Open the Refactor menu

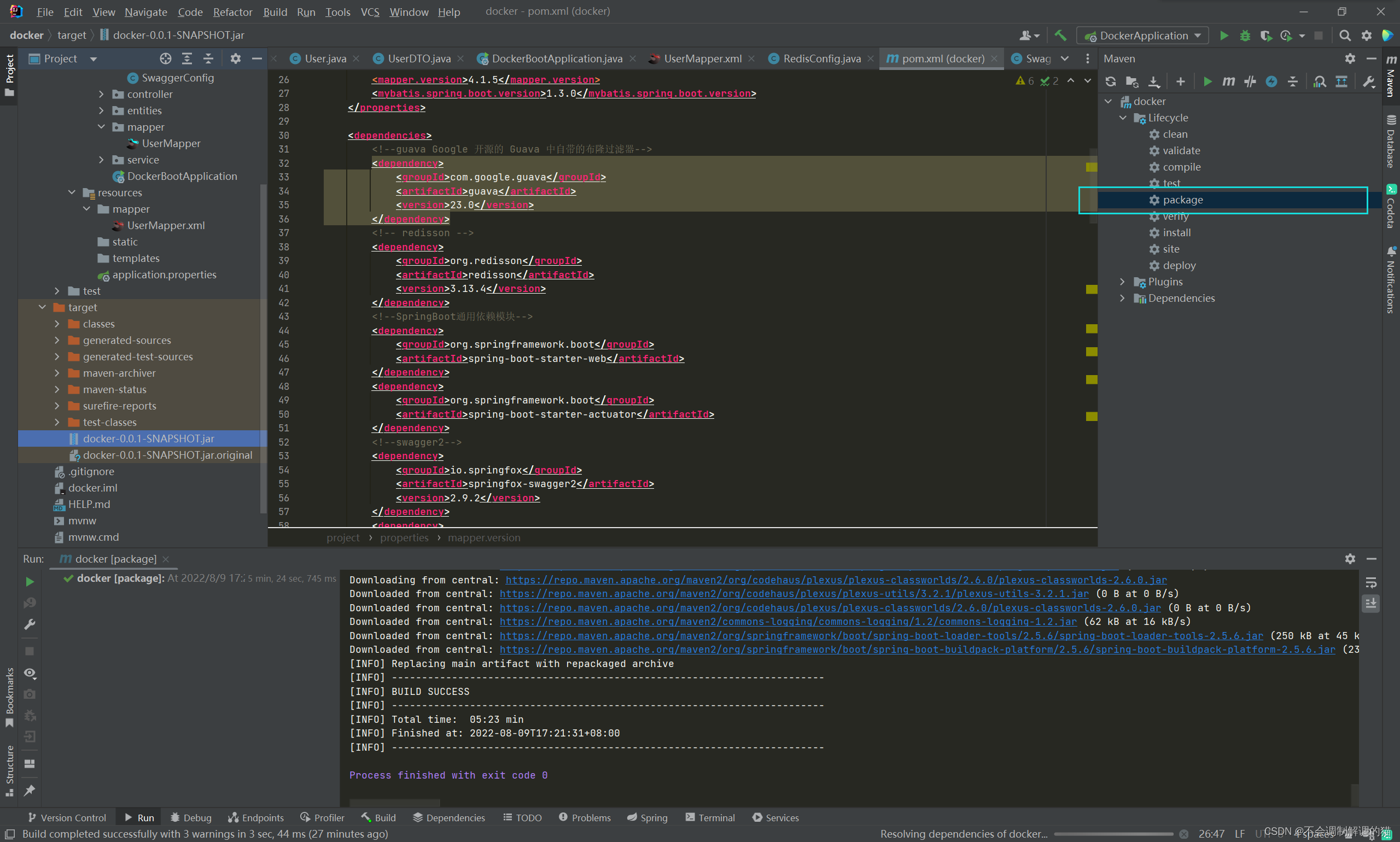[232, 12]
